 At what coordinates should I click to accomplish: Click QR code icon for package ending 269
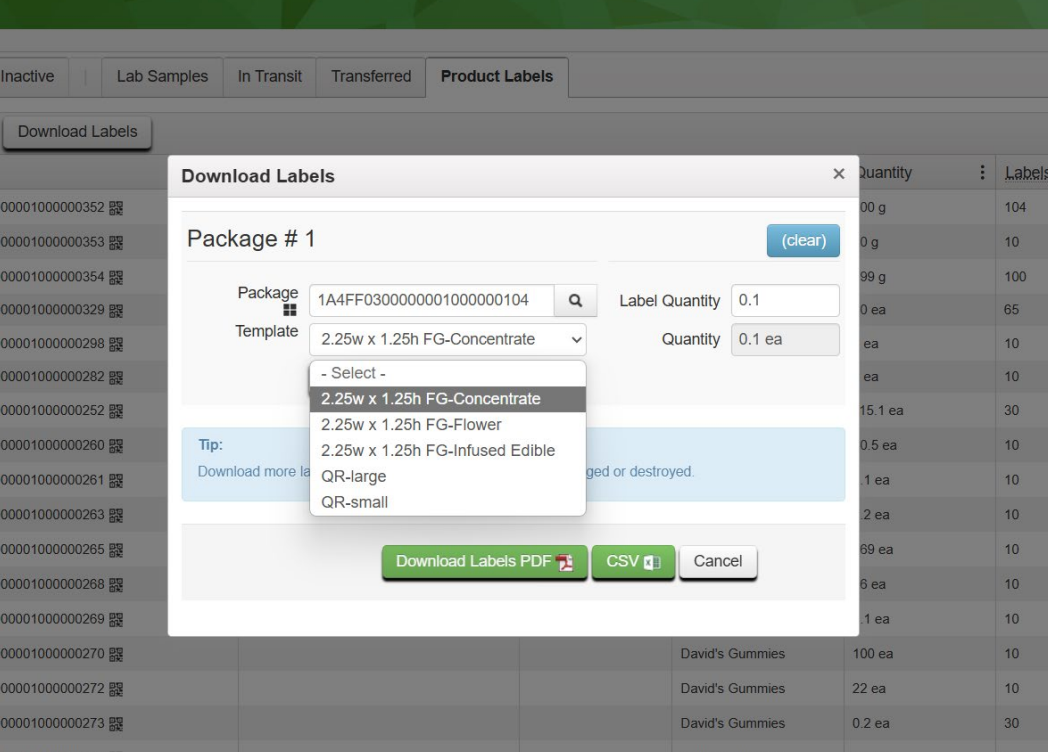(116, 619)
